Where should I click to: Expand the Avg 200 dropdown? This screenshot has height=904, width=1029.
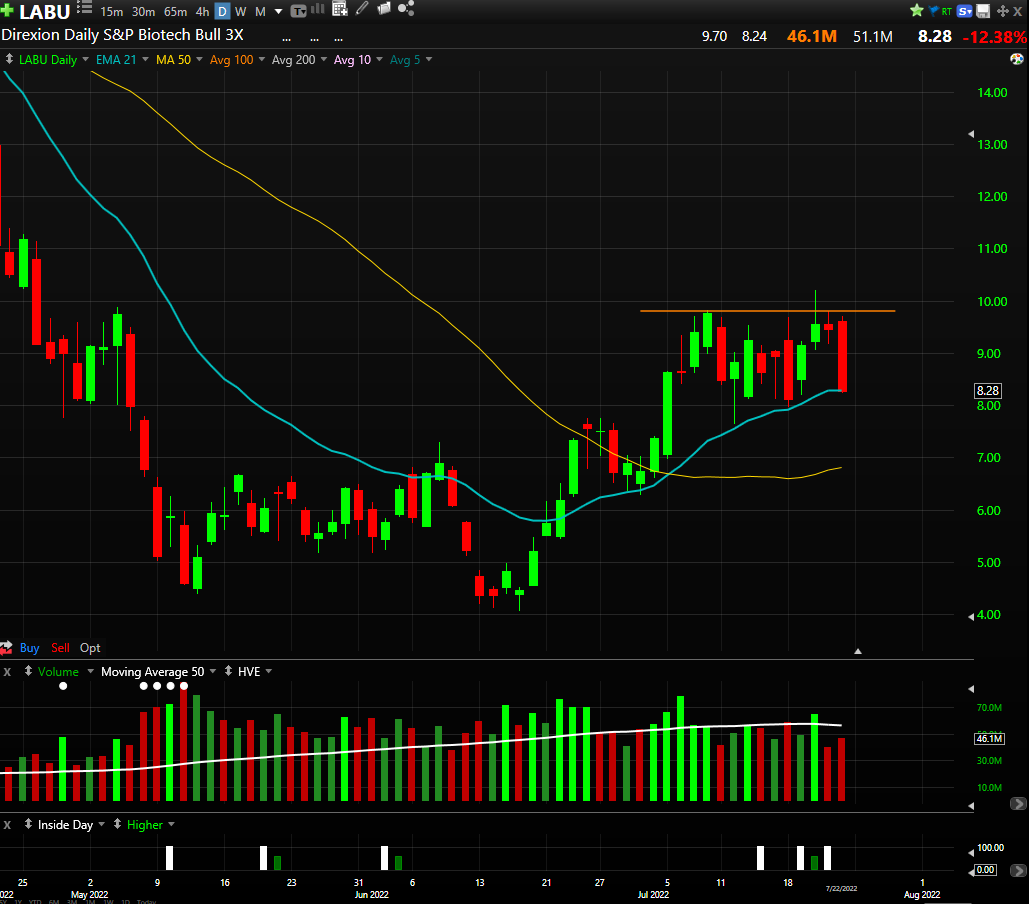pyautogui.click(x=324, y=60)
